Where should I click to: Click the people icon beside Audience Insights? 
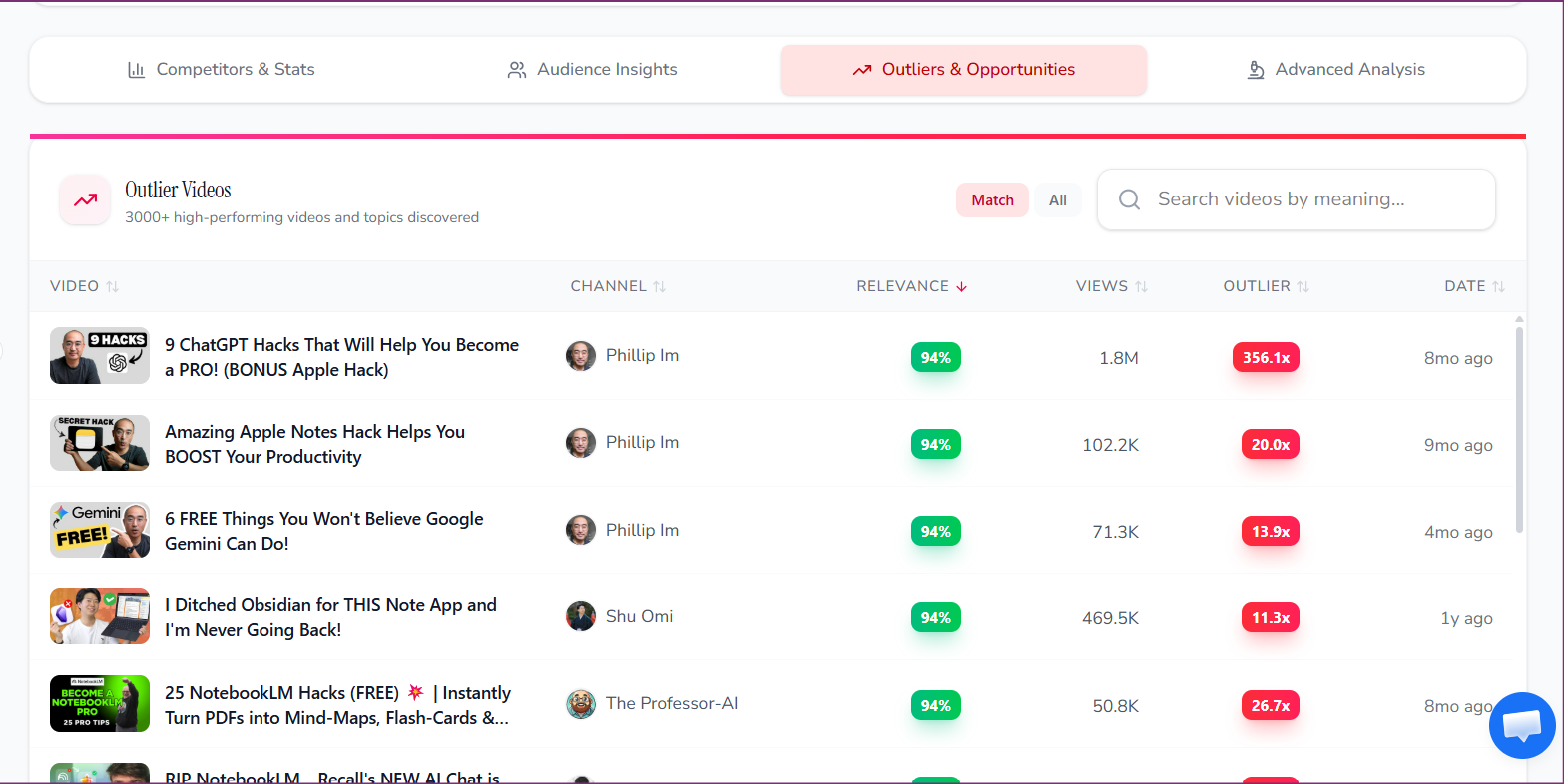[x=517, y=70]
